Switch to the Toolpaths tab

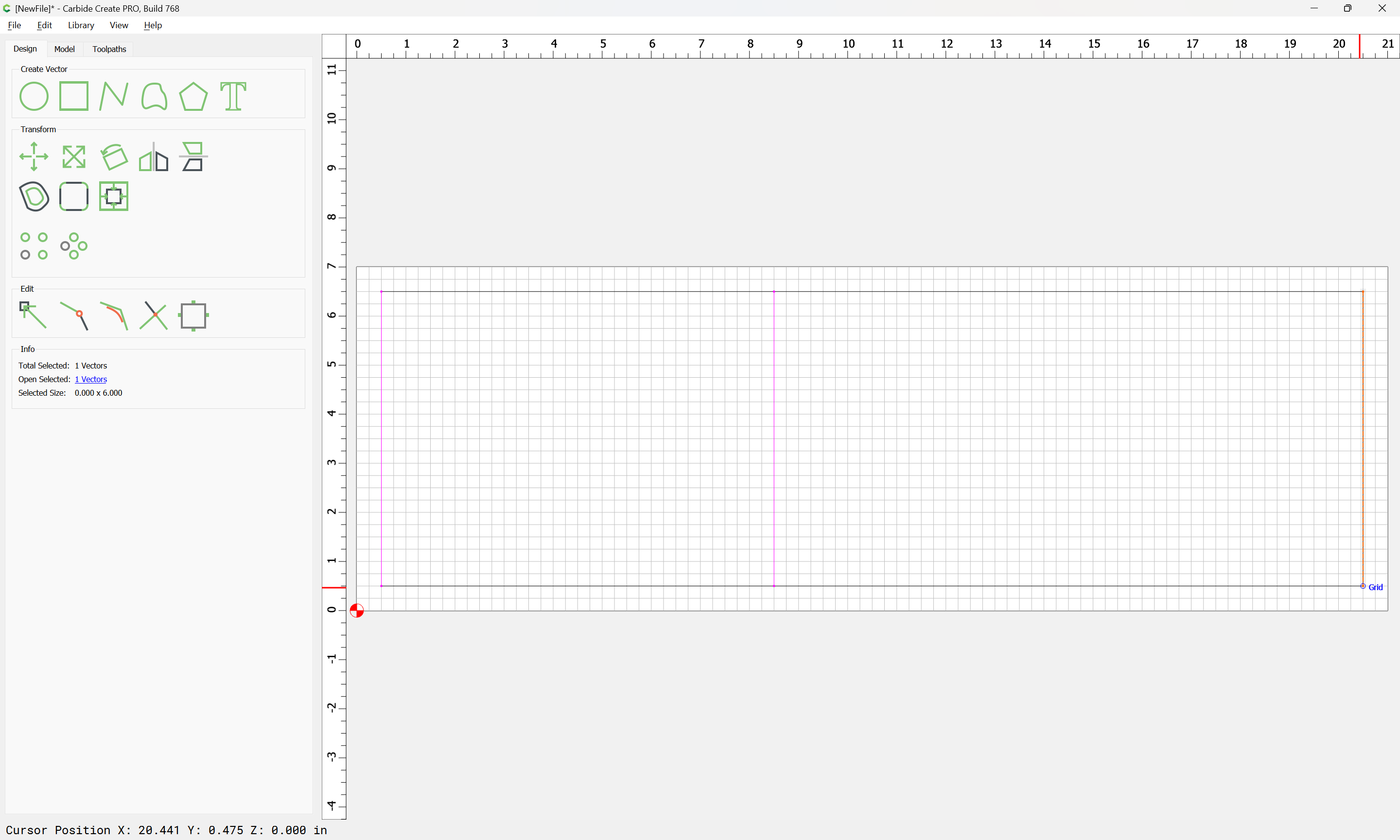pos(109,49)
